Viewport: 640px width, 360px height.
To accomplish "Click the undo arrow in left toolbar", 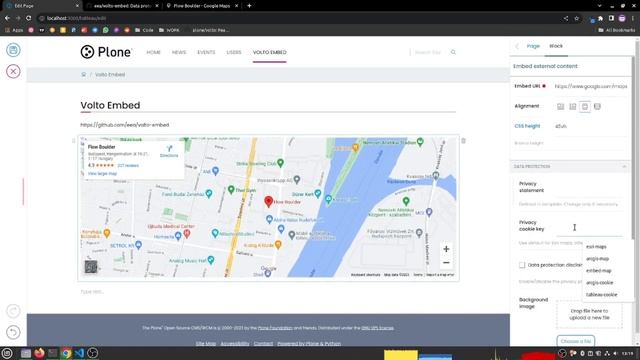I will [x=13, y=332].
